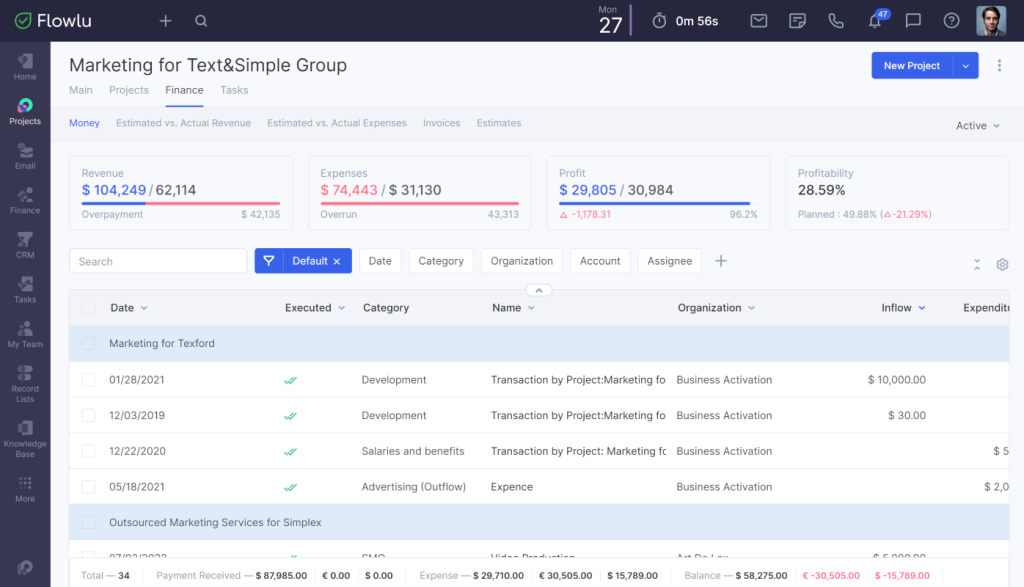
Task: Open the notes icon in top bar
Action: (x=797, y=21)
